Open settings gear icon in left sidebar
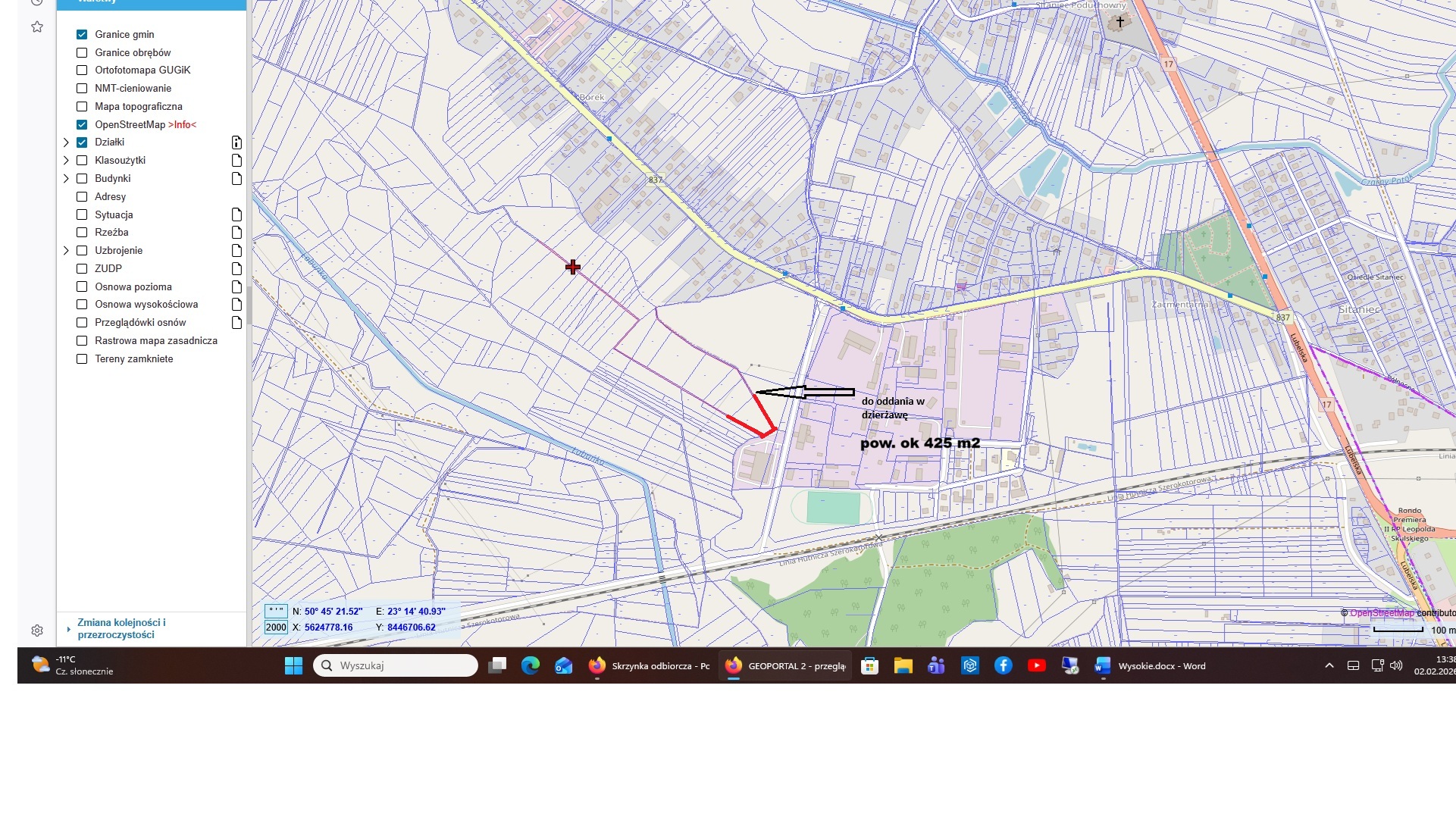This screenshot has height=820, width=1456. (36, 631)
